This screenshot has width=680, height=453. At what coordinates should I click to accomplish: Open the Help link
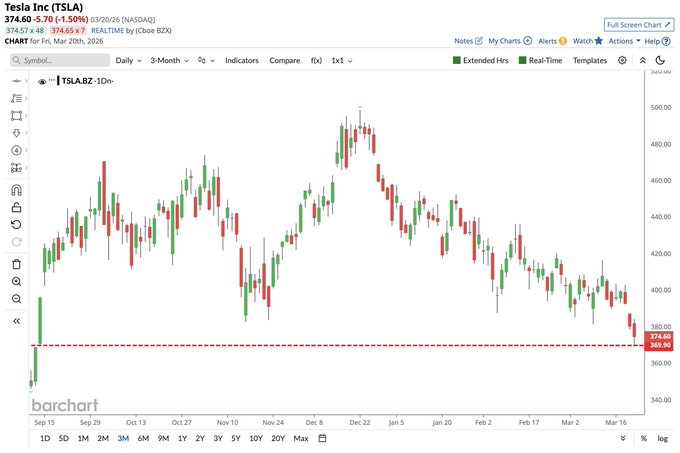pos(657,41)
